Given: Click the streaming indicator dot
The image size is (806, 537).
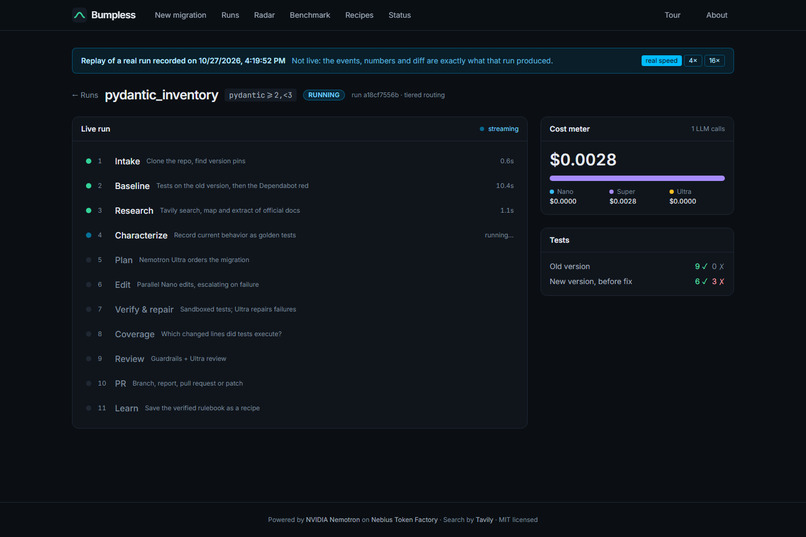Looking at the screenshot, I should coord(482,129).
